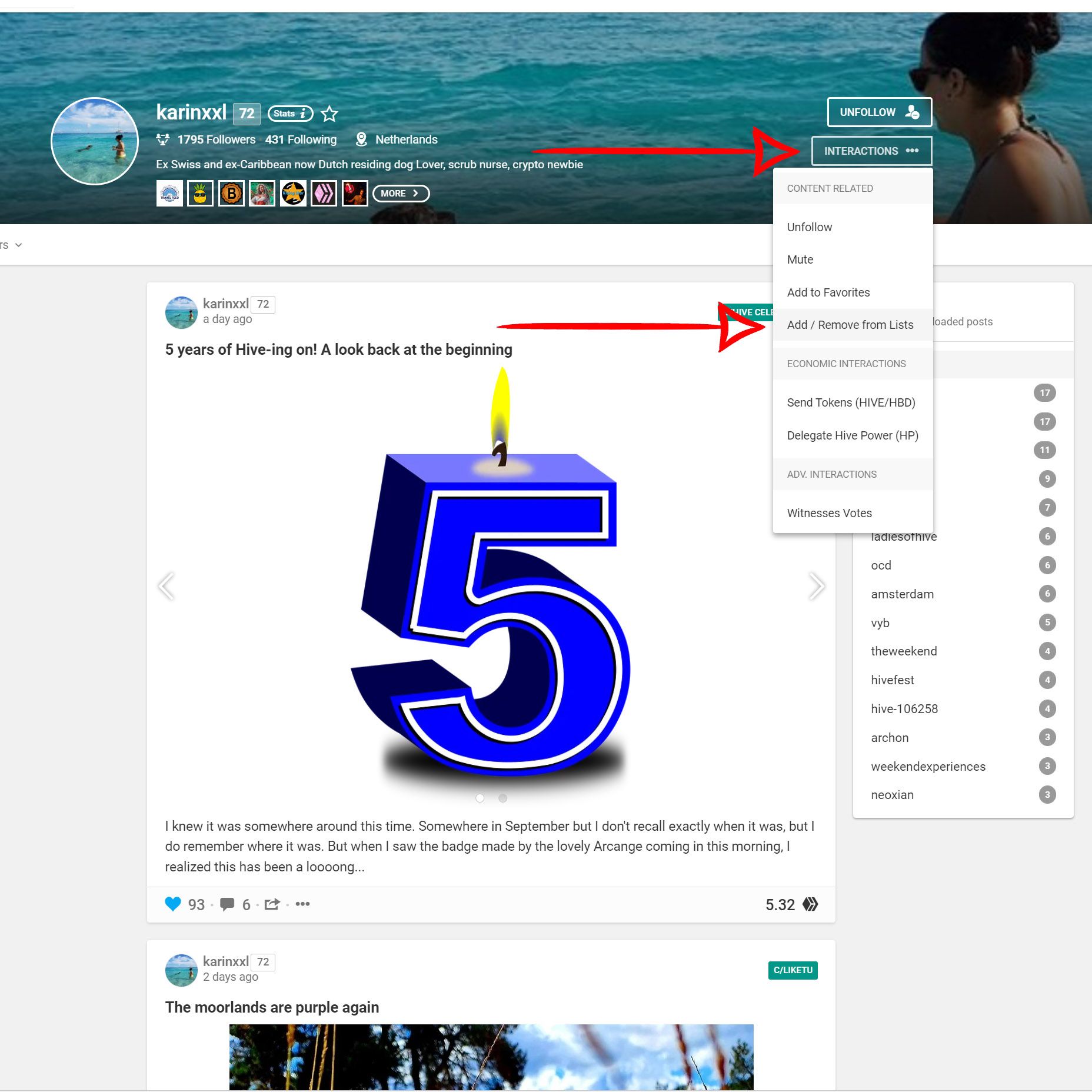This screenshot has height=1092, width=1092.
Task: Filter by ocd tag
Action: 881,565
